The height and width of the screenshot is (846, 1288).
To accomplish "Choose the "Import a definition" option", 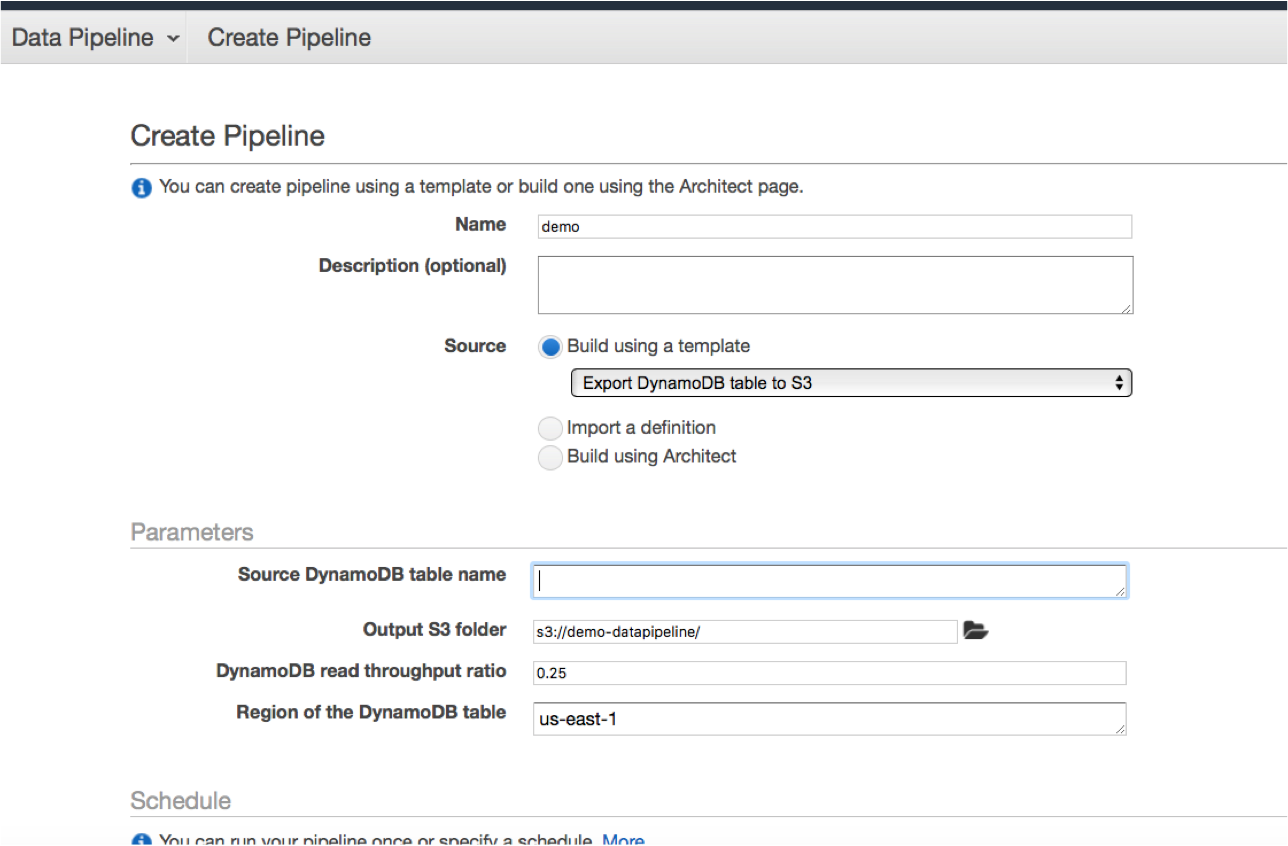I will click(x=550, y=428).
